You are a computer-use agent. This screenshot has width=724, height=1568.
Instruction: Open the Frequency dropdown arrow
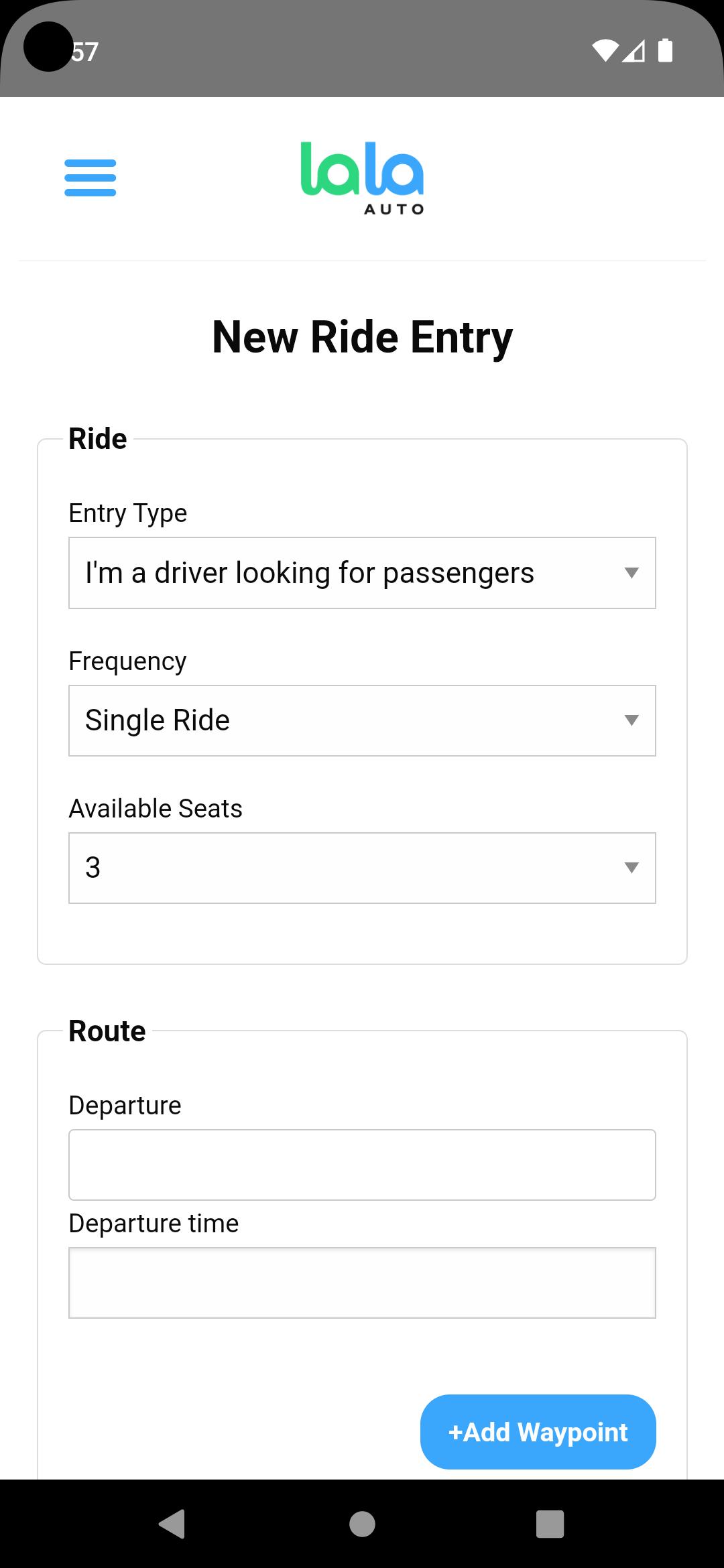(x=631, y=720)
